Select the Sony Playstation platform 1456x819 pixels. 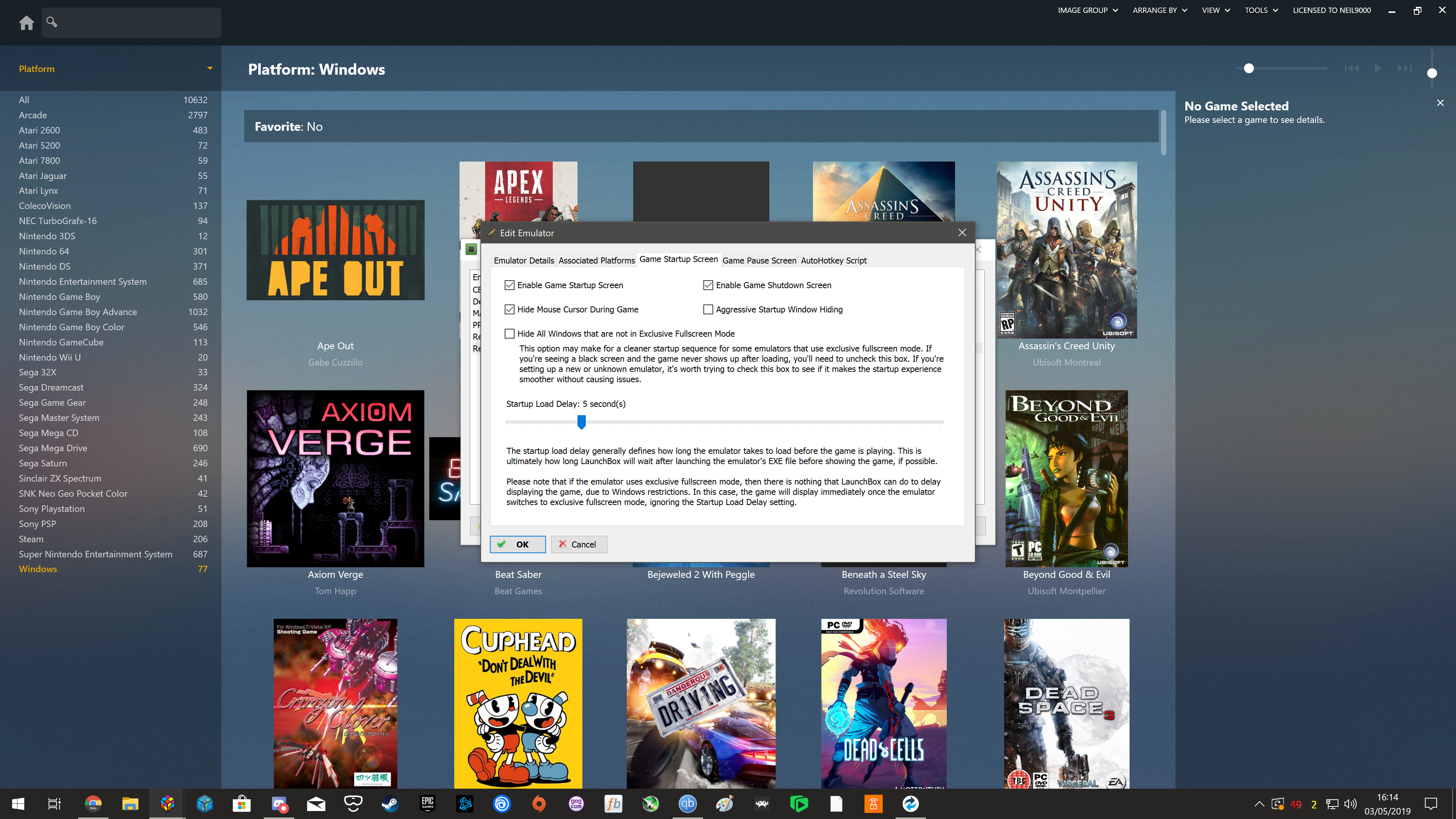click(113, 509)
